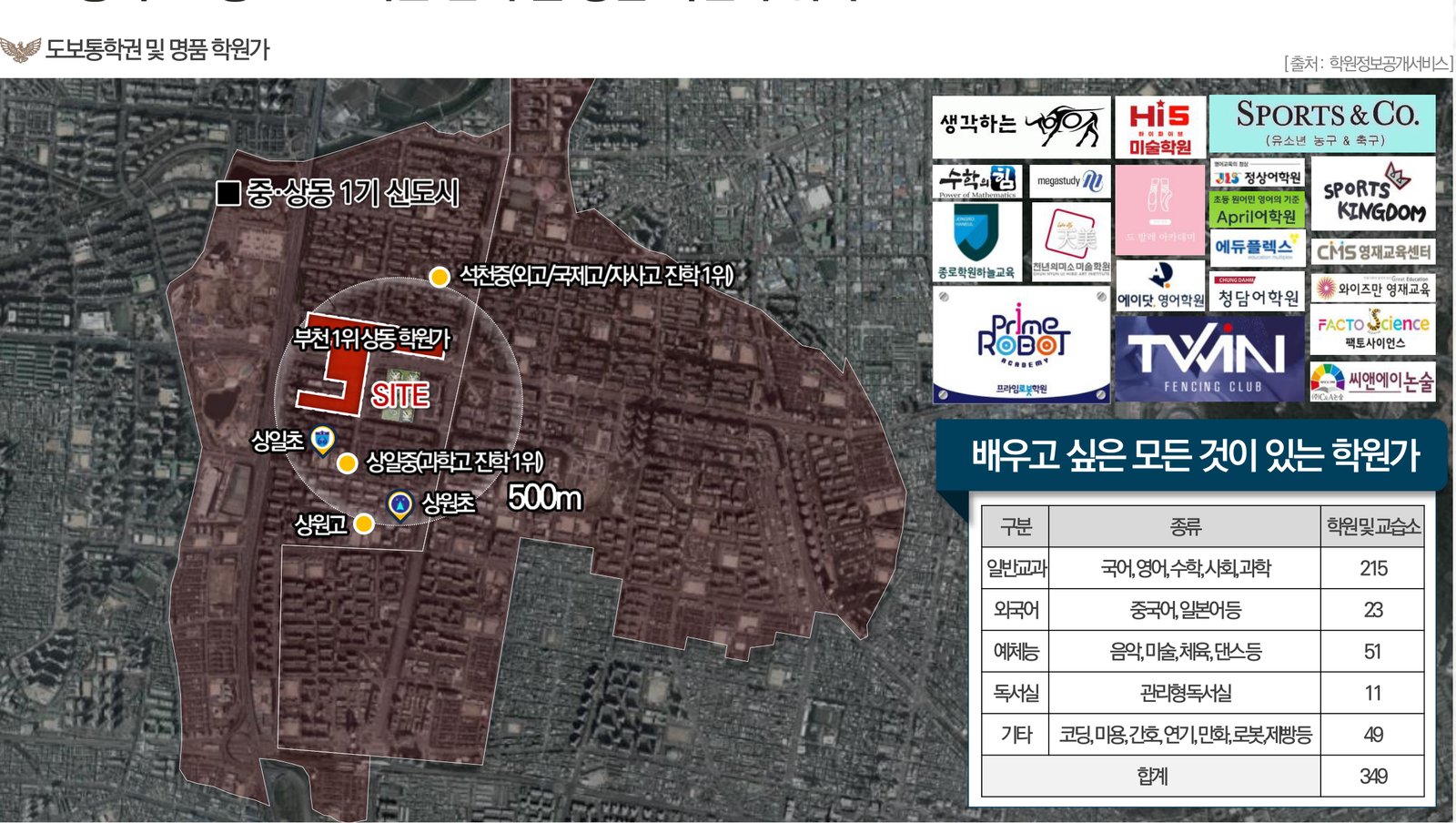Click the 학원및교습소 column header
The image size is (1456, 823).
coord(1373,526)
